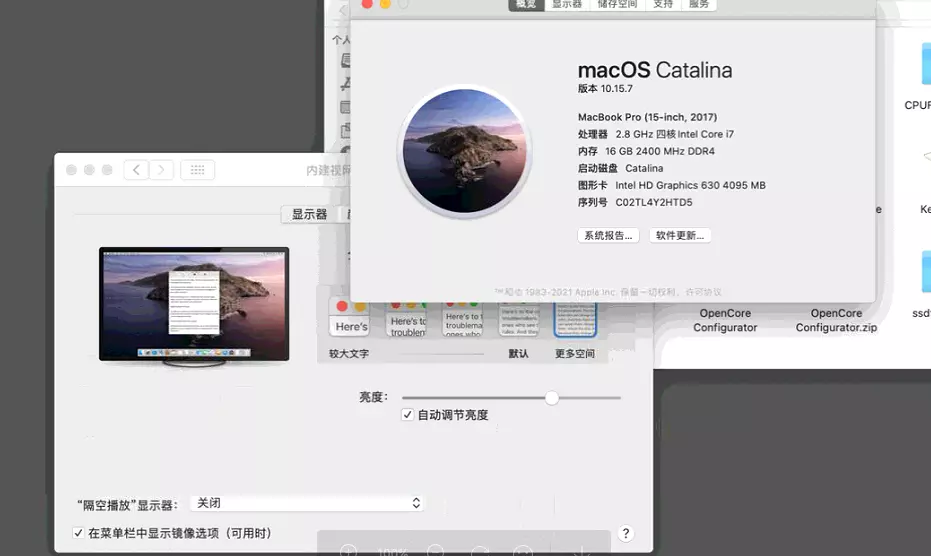Click the 版本 10.15.7 text
The image size is (931, 556).
(605, 89)
